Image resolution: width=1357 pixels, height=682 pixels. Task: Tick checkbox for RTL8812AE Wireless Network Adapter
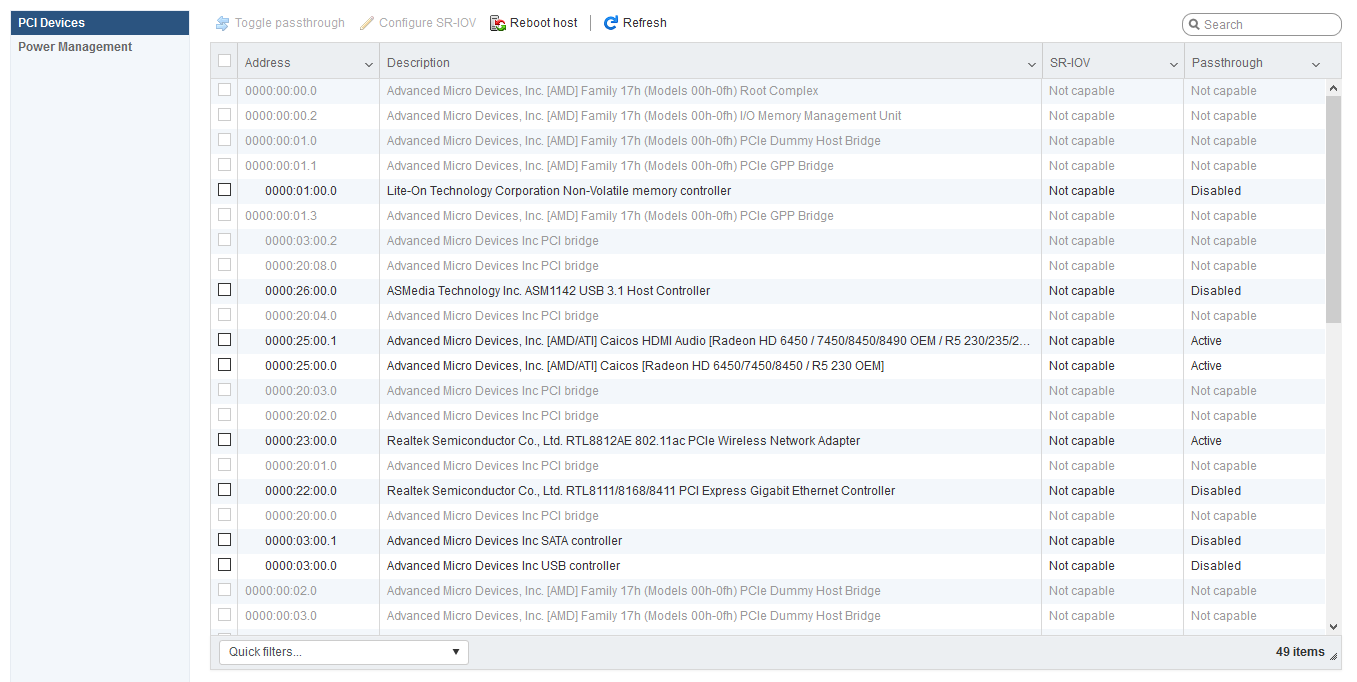point(224,440)
